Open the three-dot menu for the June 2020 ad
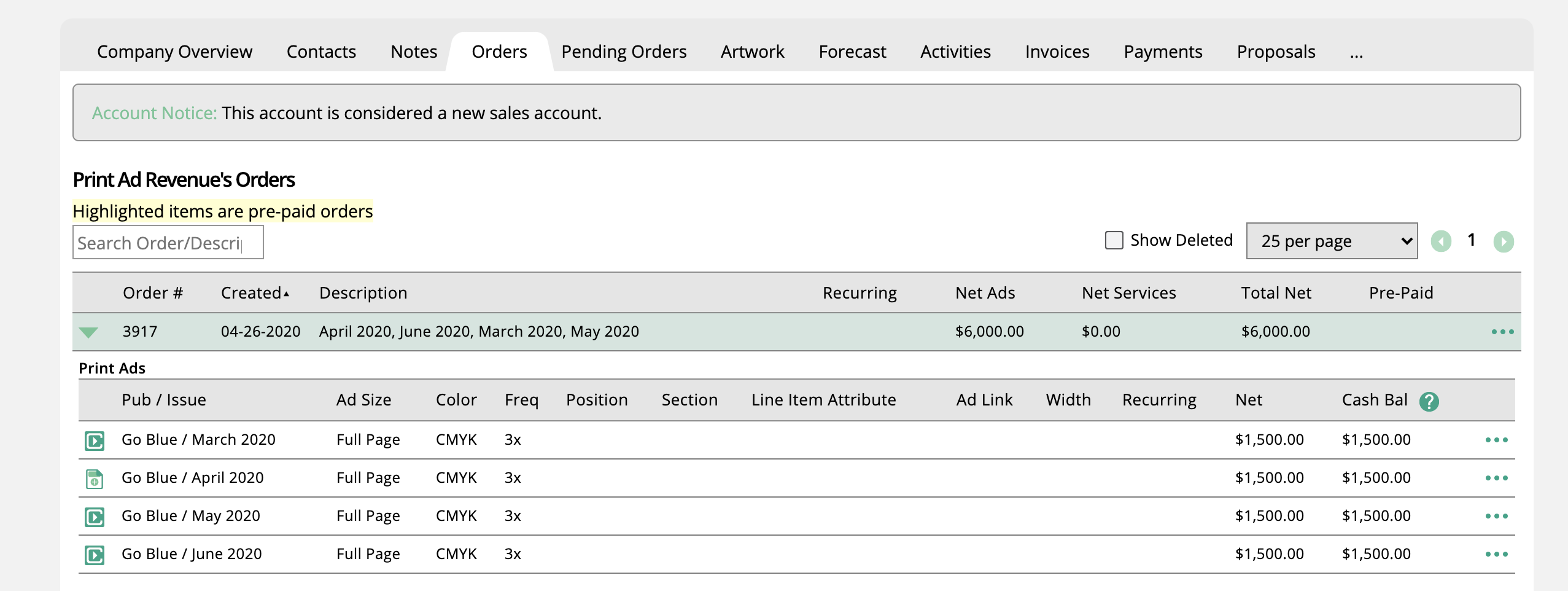The height and width of the screenshot is (591, 1568). point(1496,554)
